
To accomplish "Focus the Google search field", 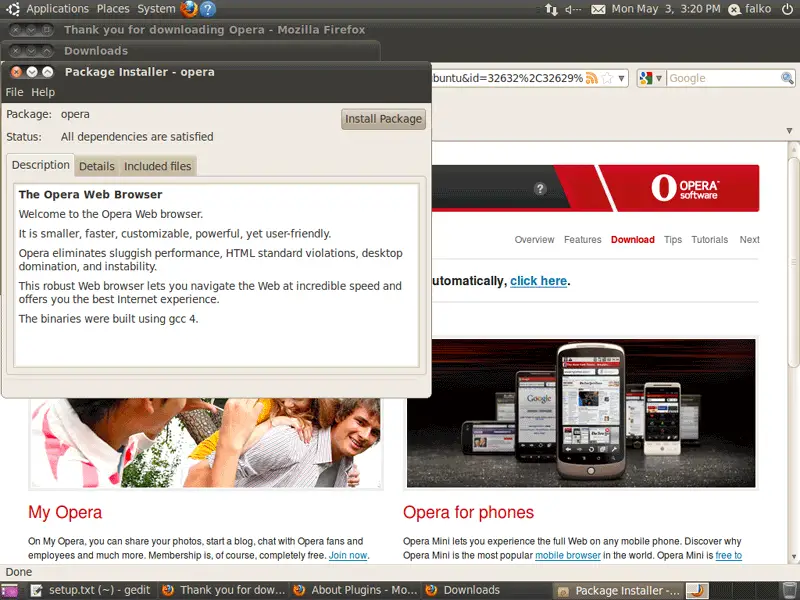I will [x=723, y=78].
